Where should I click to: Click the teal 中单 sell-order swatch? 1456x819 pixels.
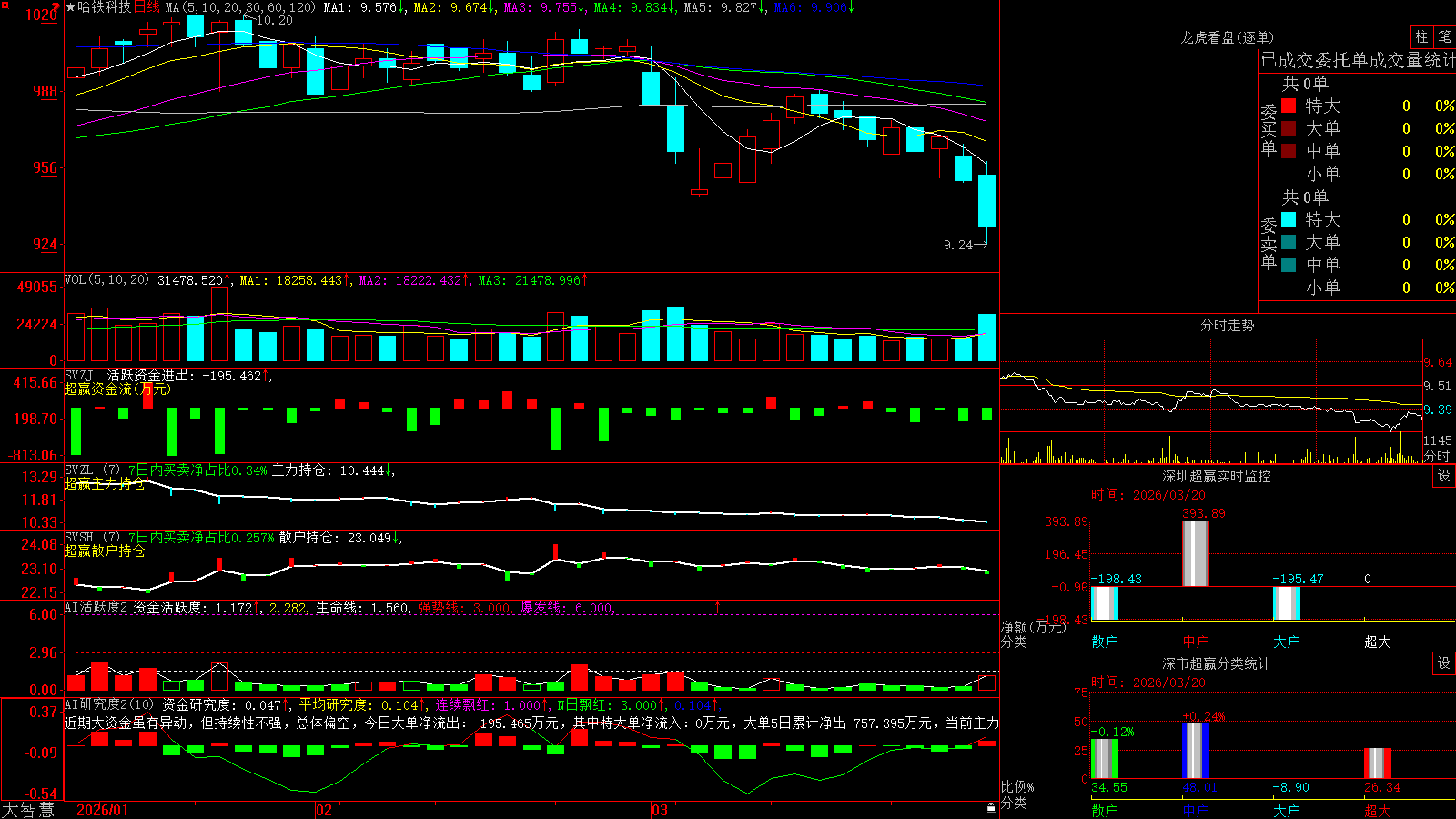[1289, 265]
